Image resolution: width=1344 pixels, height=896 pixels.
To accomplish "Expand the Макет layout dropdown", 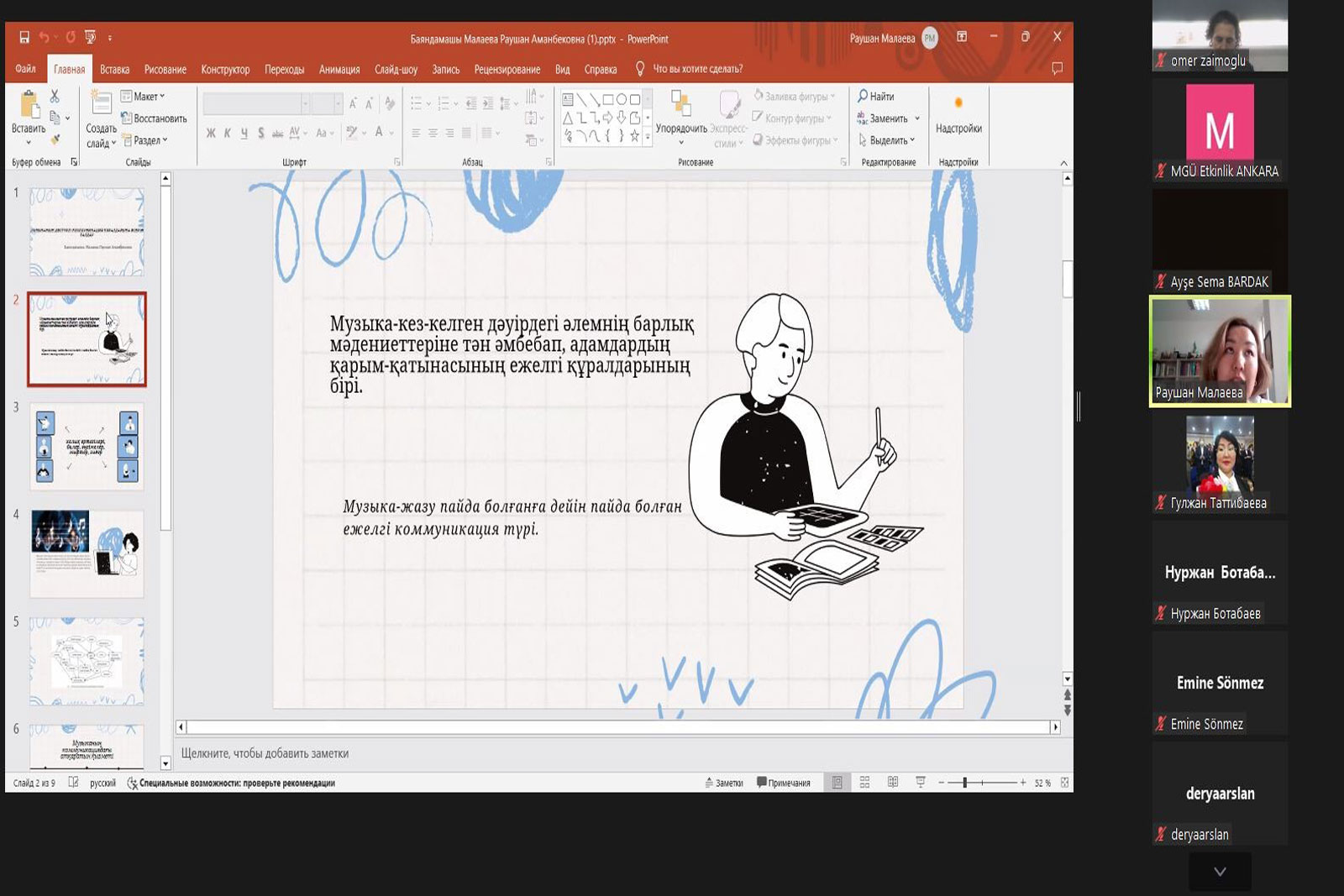I will point(143,97).
